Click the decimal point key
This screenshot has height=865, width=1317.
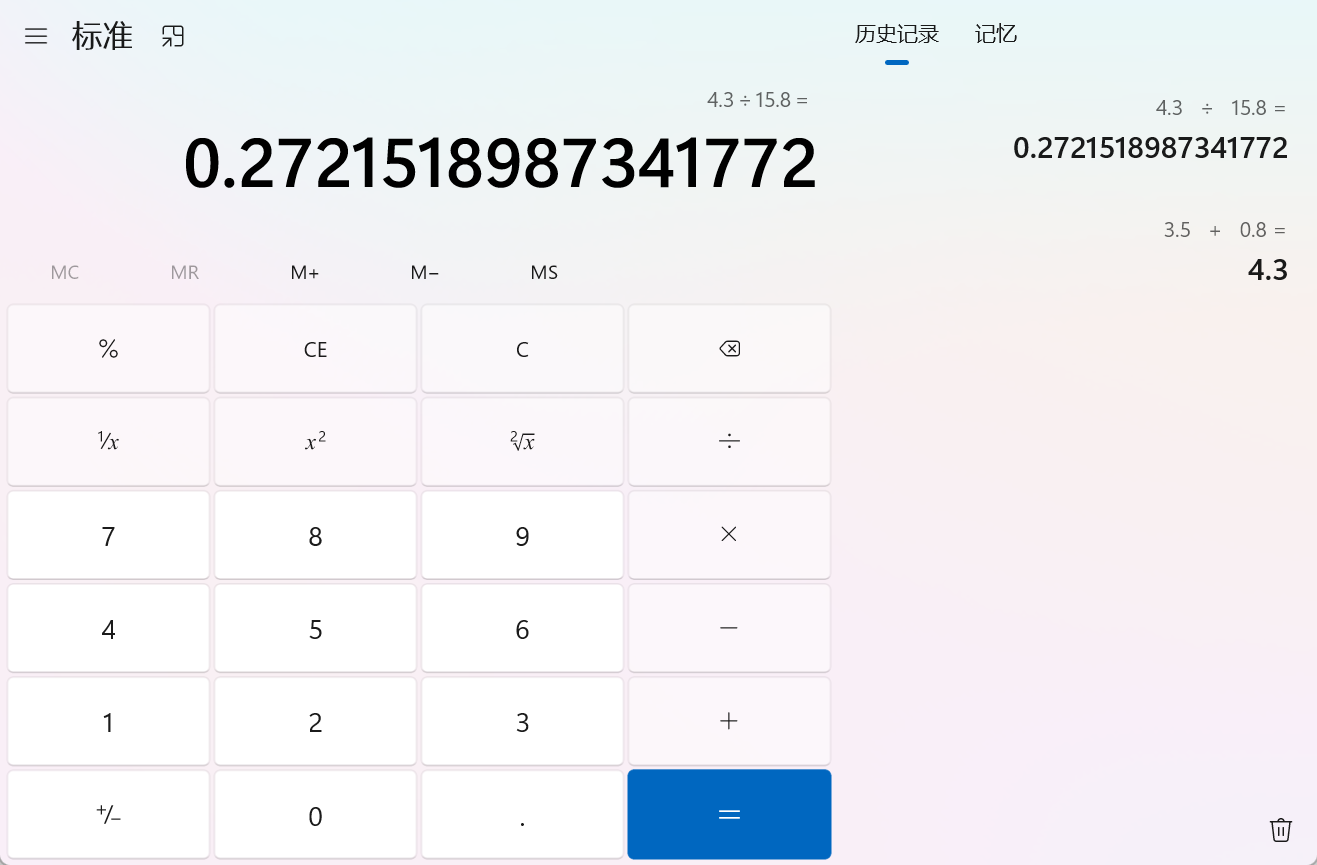point(522,814)
